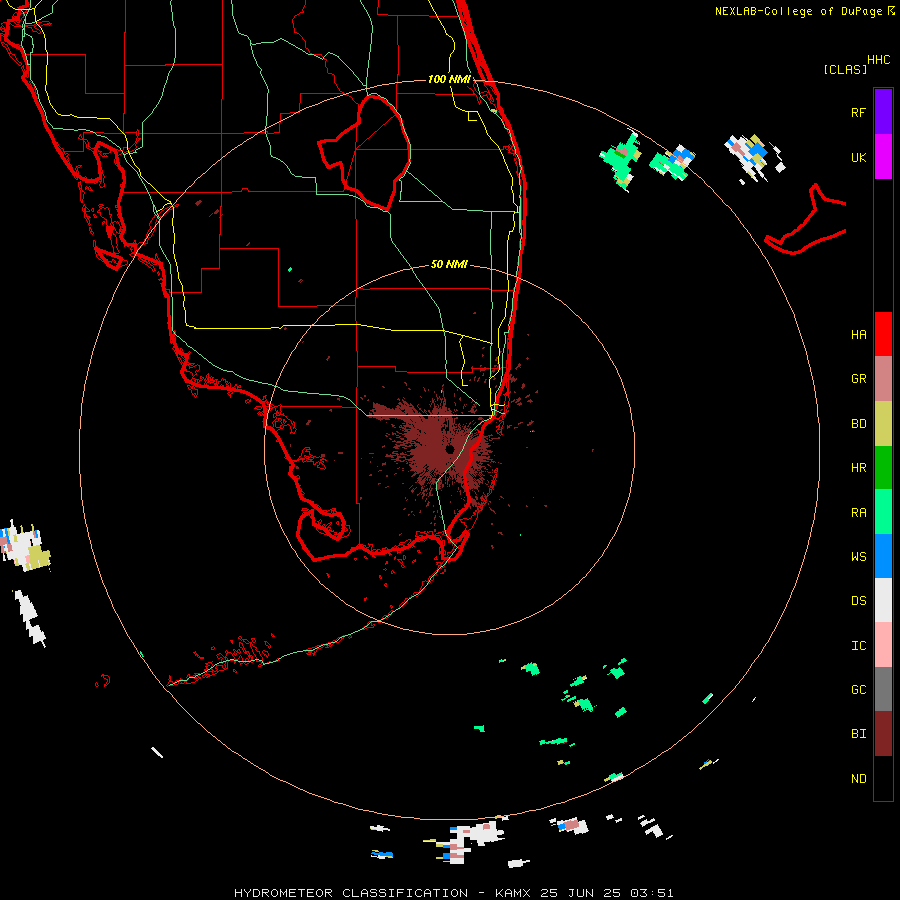Click the RF legend label

coord(858,112)
